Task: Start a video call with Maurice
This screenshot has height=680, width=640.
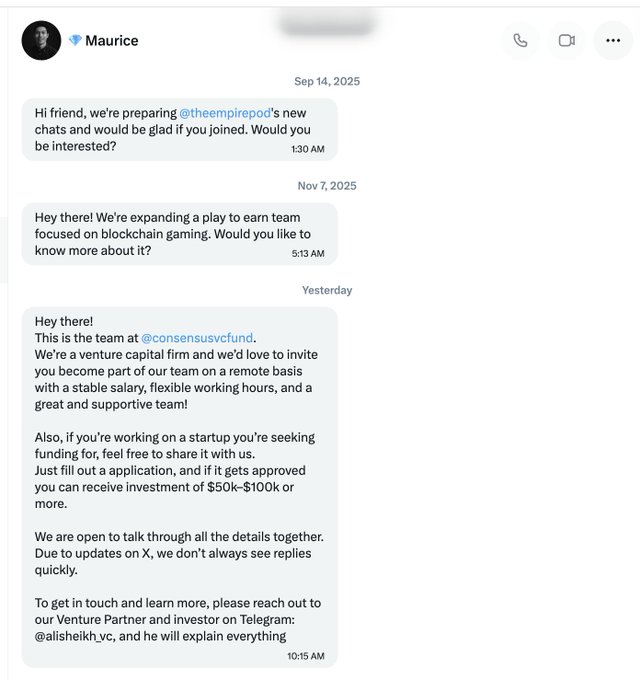Action: (567, 40)
